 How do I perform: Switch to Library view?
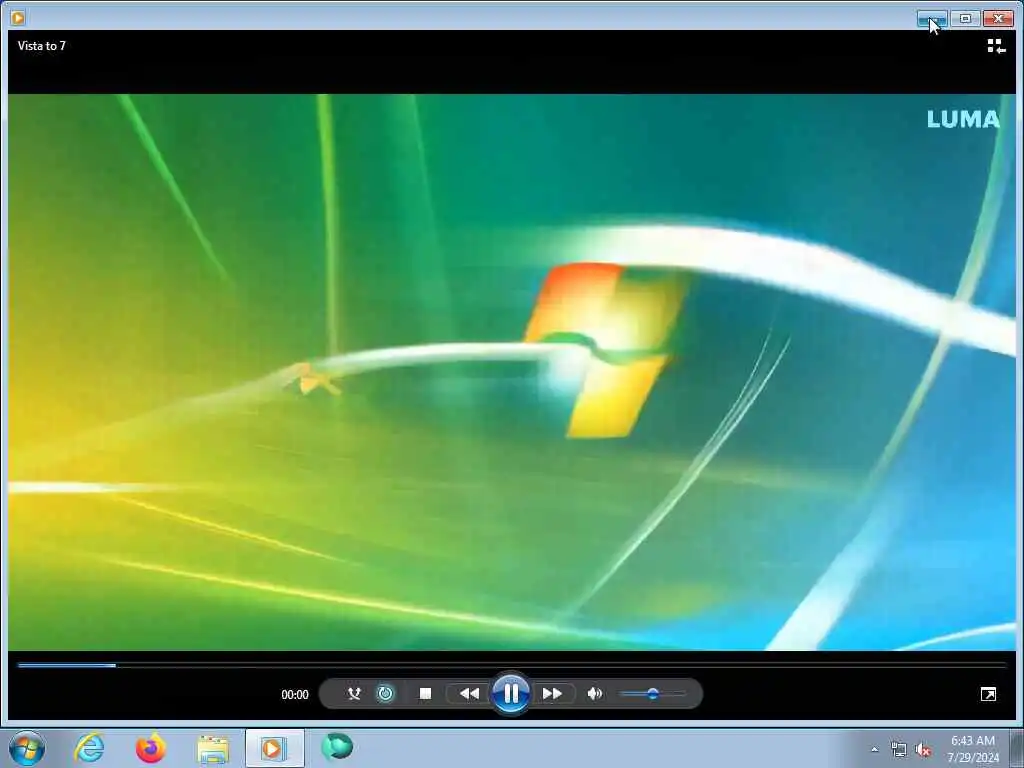995,46
